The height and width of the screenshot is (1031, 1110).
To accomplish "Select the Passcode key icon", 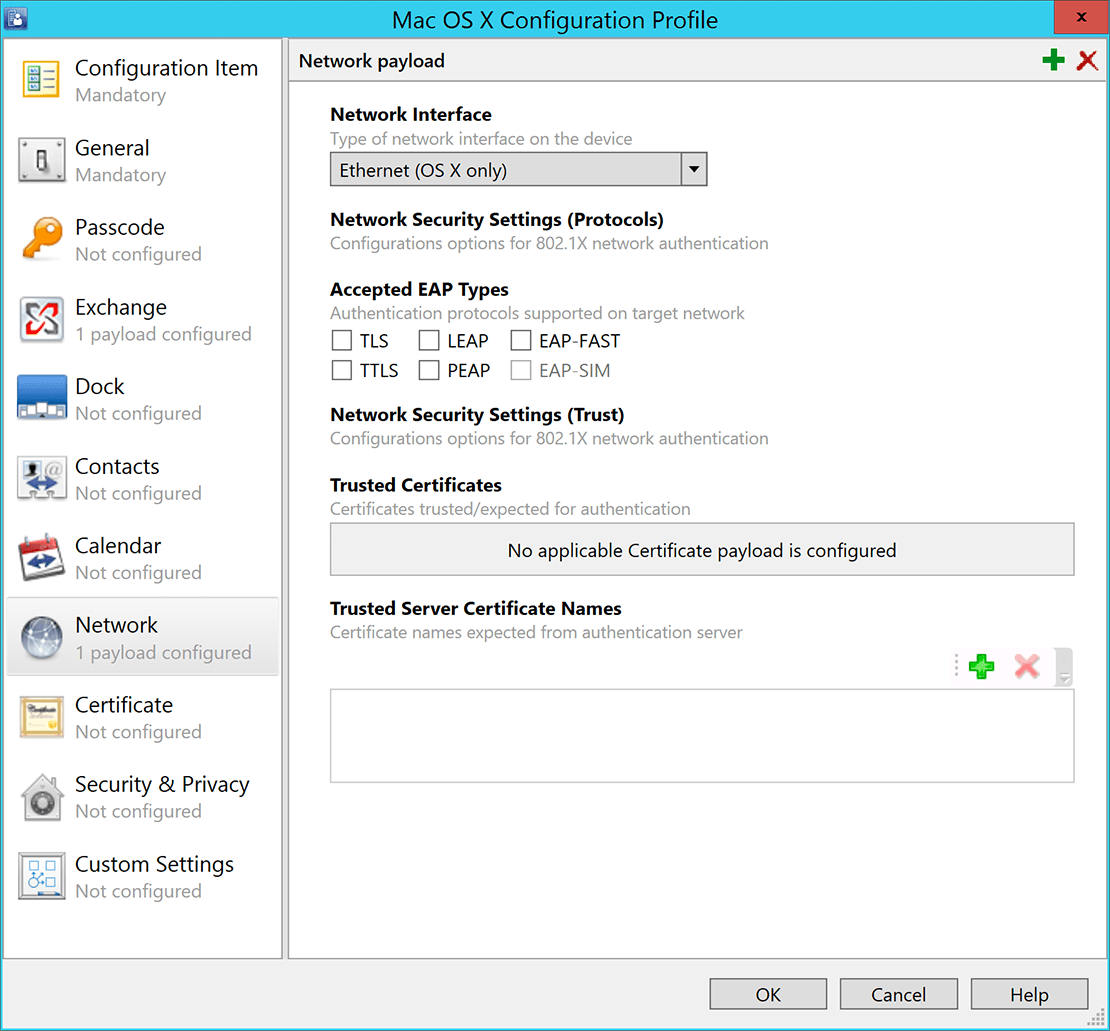I will pyautogui.click(x=42, y=240).
